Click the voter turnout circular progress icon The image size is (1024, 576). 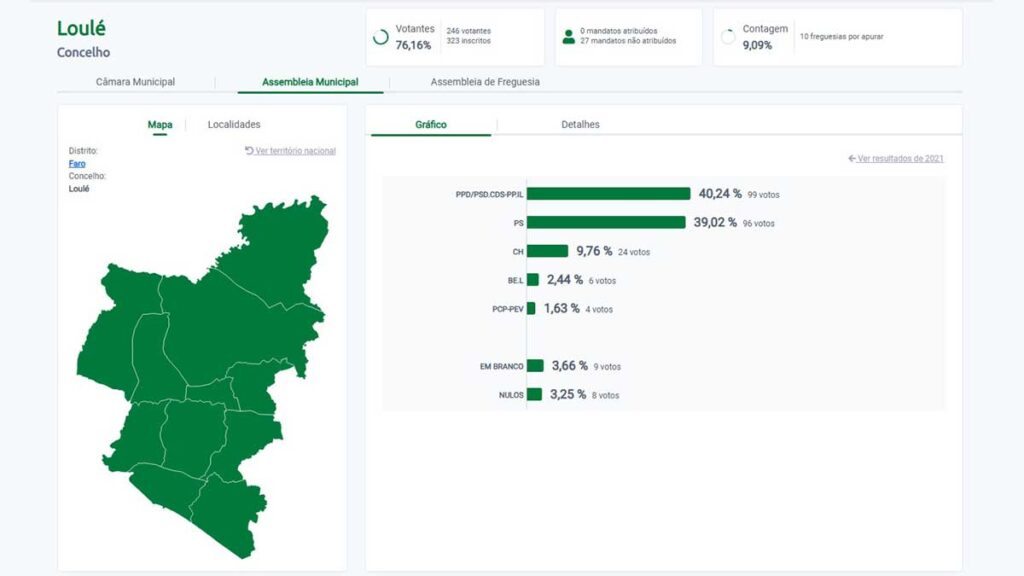pos(380,37)
